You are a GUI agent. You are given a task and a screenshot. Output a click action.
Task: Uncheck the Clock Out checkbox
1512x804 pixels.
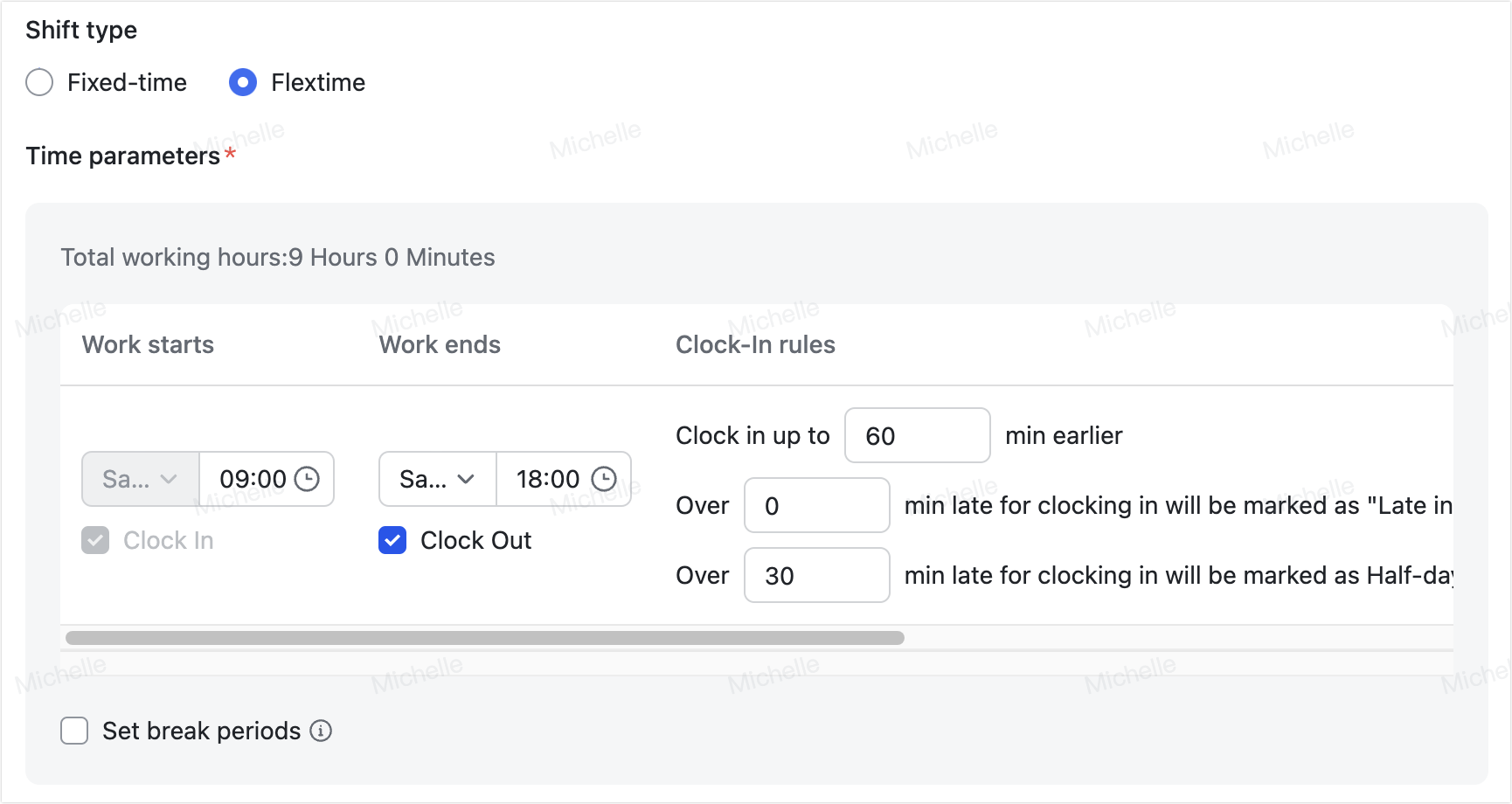[392, 540]
